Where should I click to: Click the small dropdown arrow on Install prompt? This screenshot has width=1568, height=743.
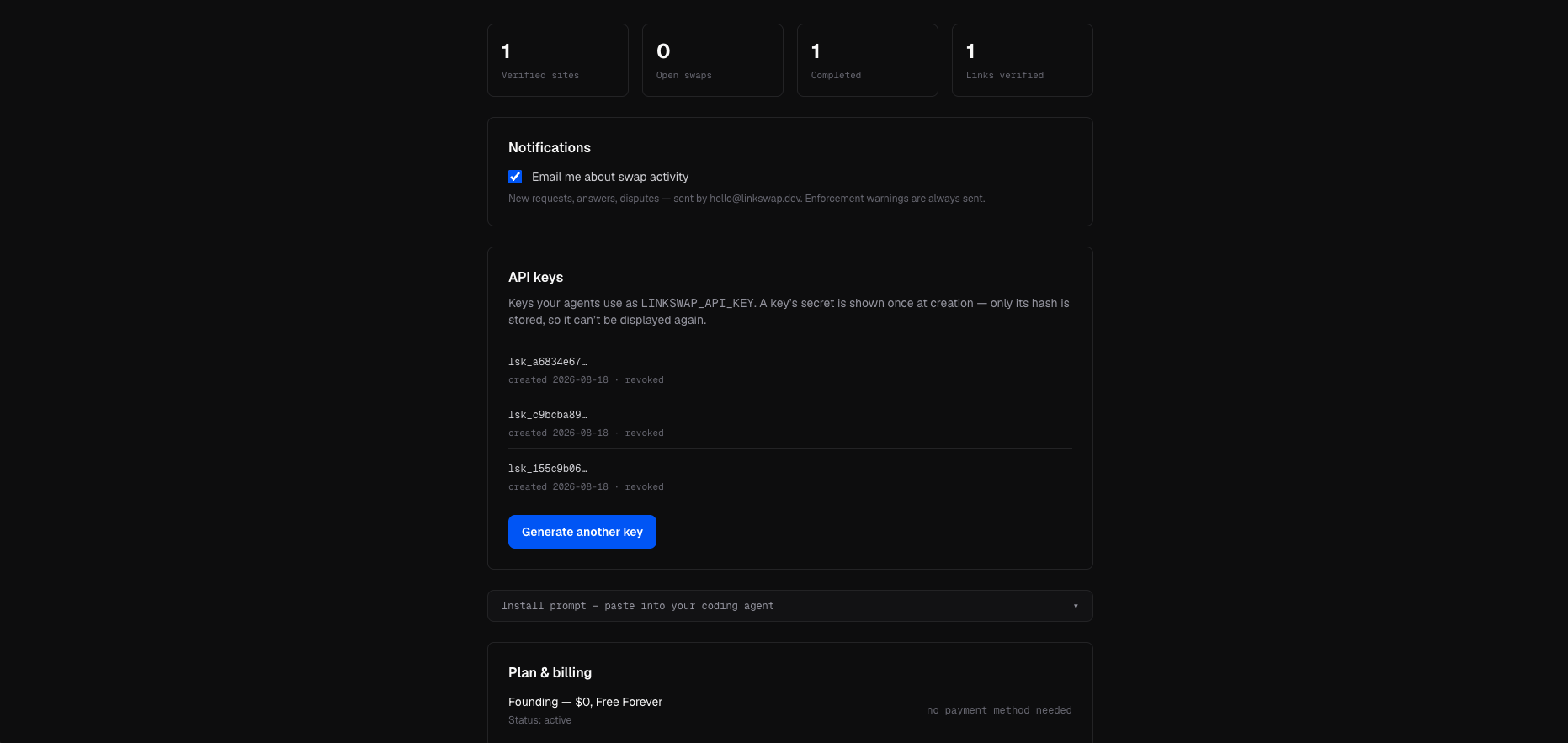click(x=1076, y=606)
